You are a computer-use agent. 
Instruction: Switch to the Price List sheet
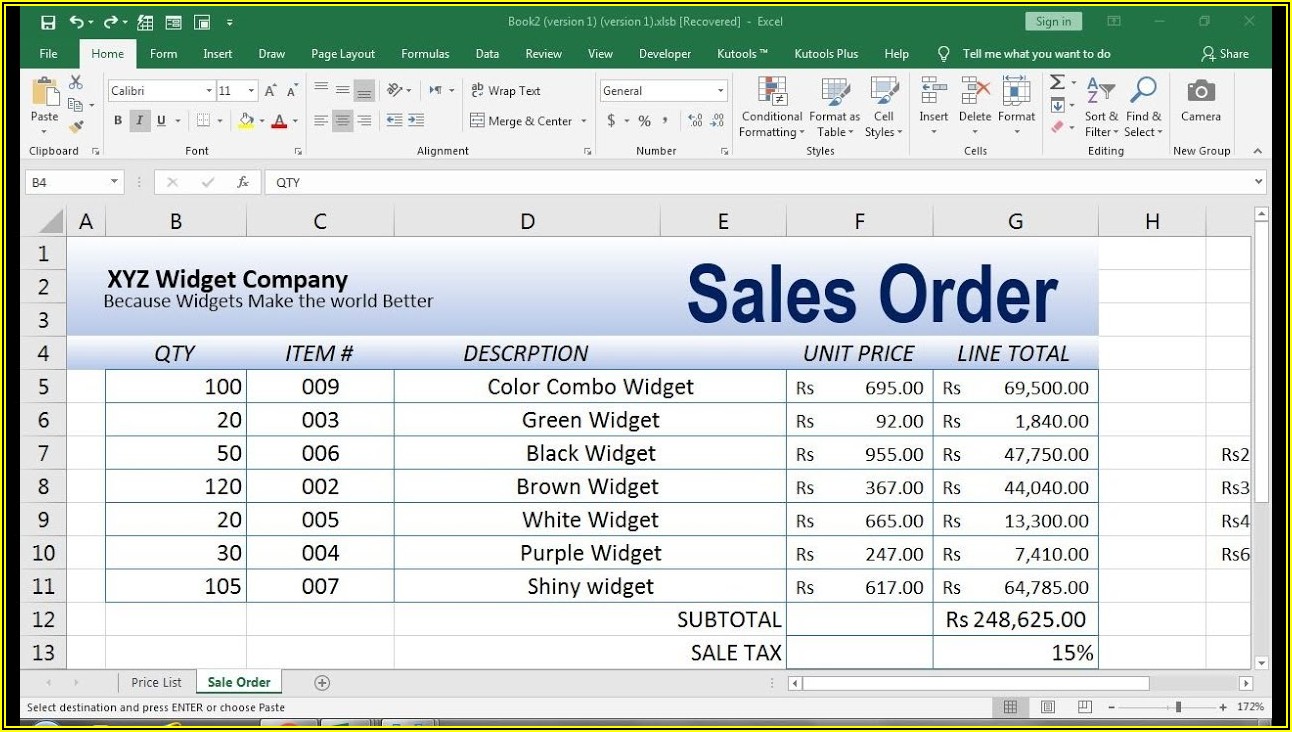pos(156,683)
